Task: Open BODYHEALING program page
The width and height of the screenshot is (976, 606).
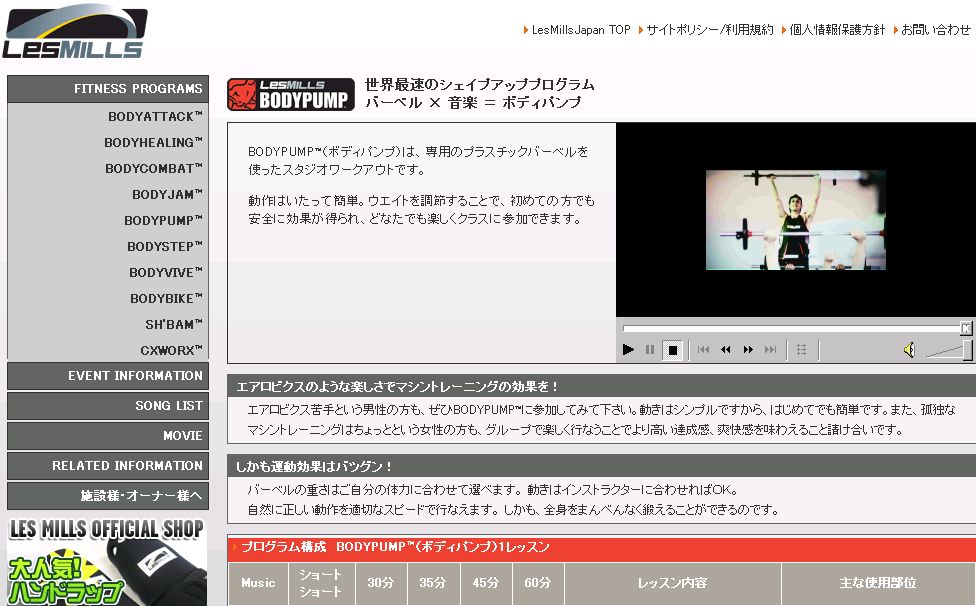Action: (153, 142)
